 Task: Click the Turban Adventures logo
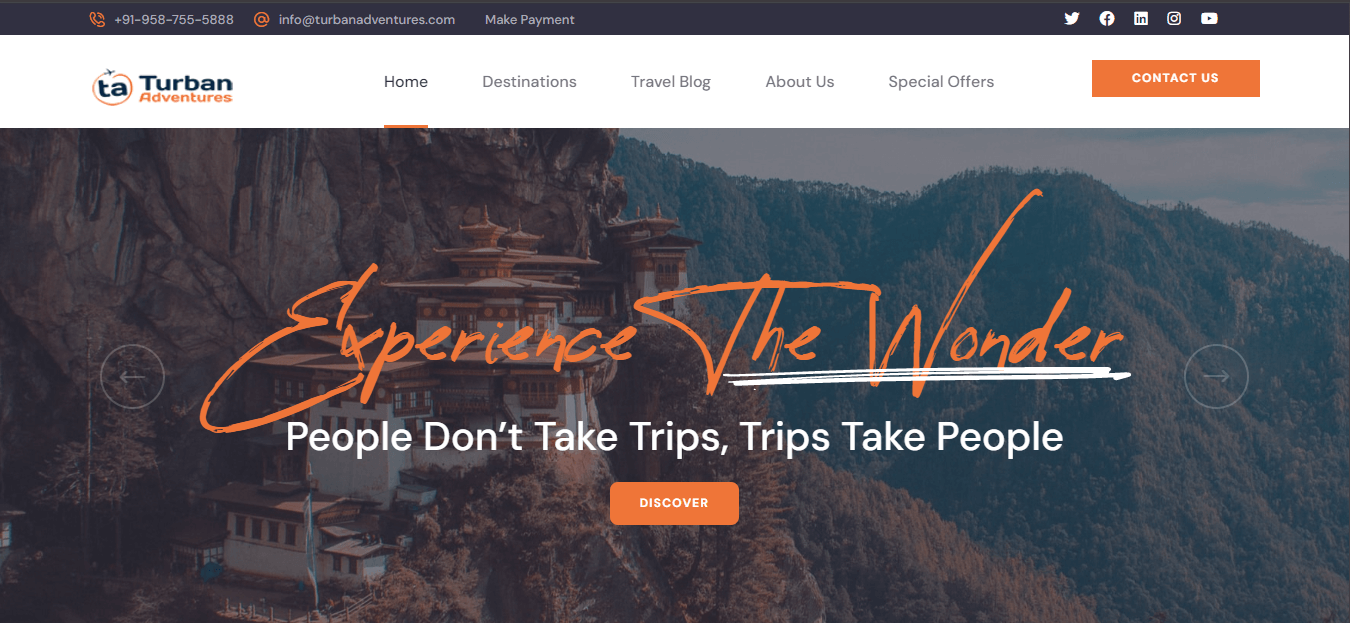click(x=162, y=87)
